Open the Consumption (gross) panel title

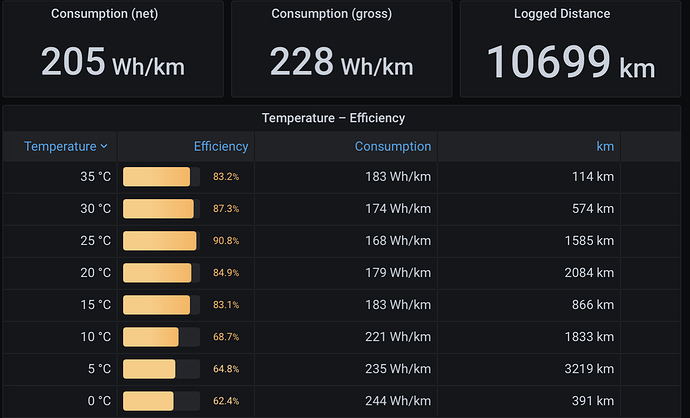click(x=331, y=14)
